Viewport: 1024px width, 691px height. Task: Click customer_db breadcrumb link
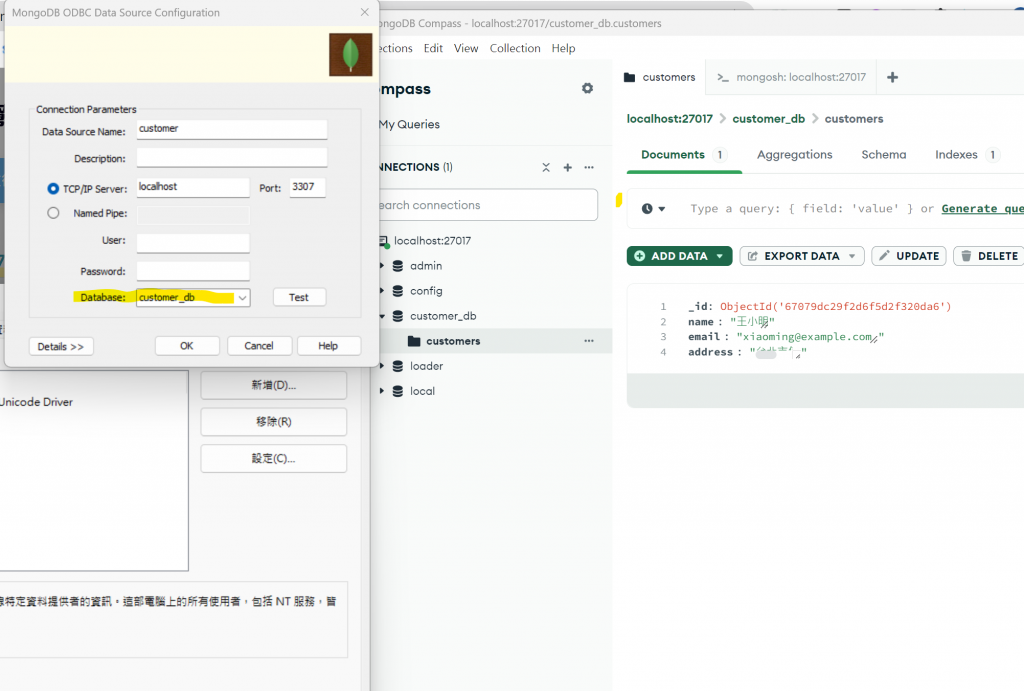(769, 119)
